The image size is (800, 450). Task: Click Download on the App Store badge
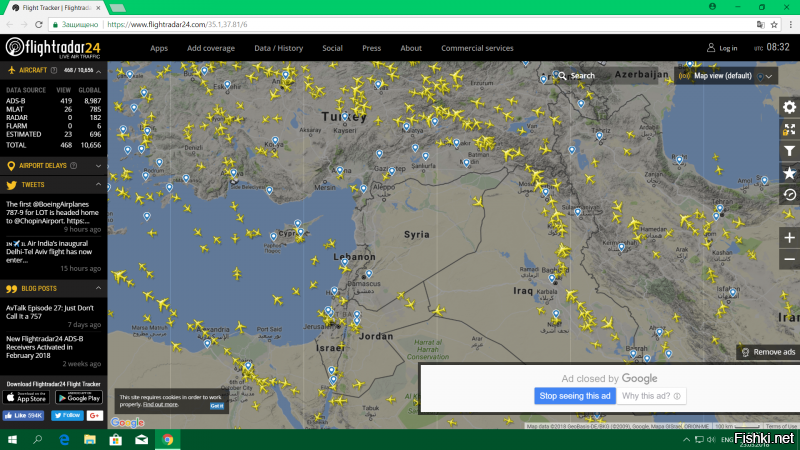(x=26, y=397)
